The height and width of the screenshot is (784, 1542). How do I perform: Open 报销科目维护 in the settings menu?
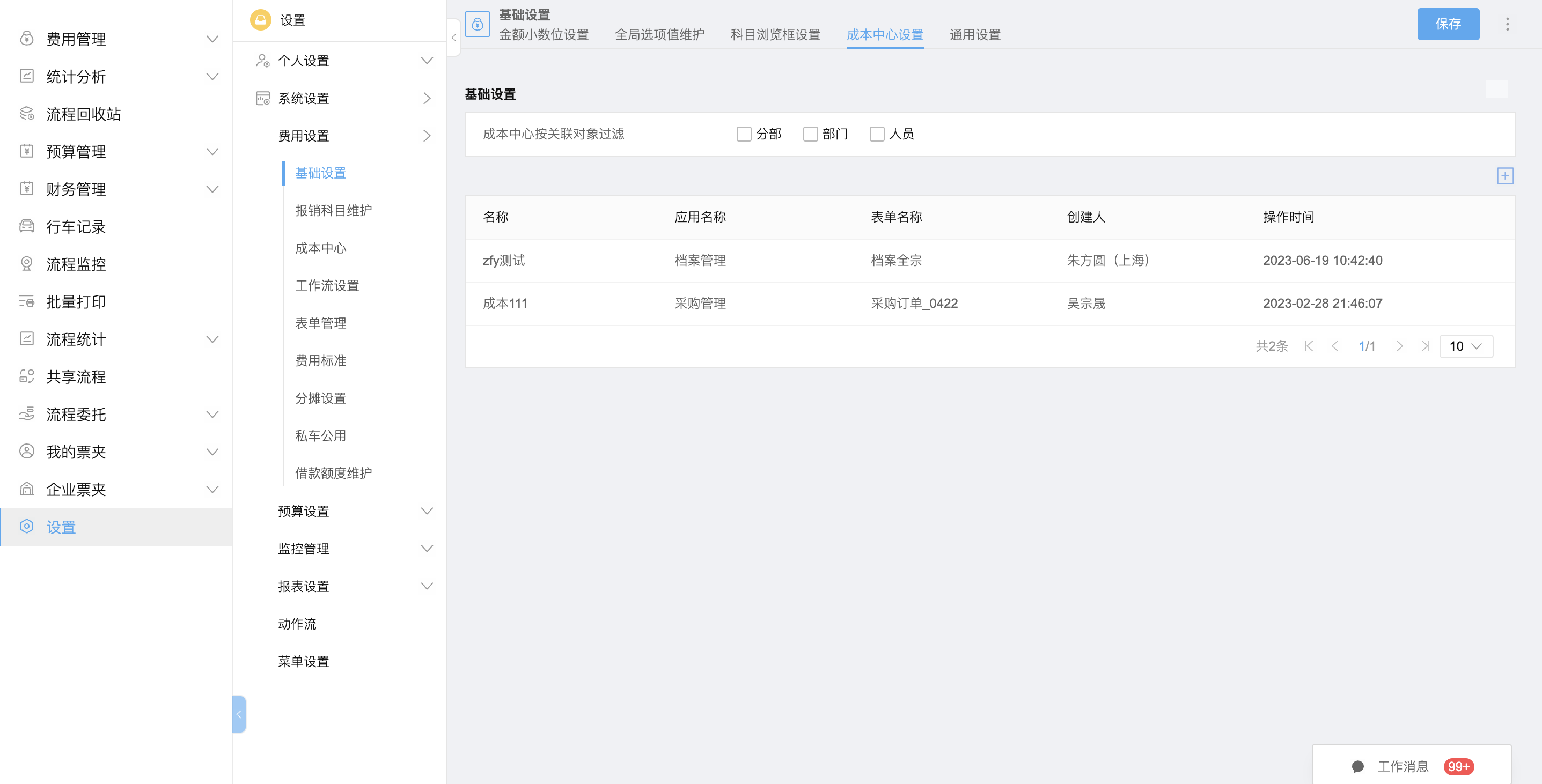(333, 210)
